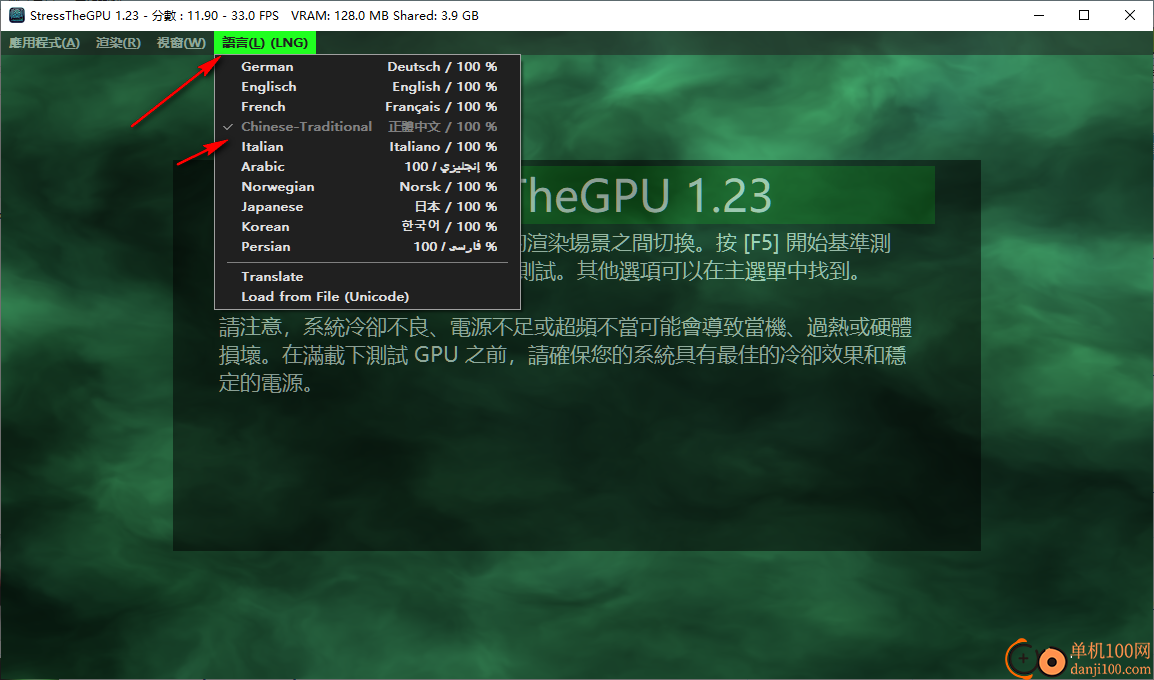Close the 語言(L) (LNG) menu
1154x680 pixels.
265,43
